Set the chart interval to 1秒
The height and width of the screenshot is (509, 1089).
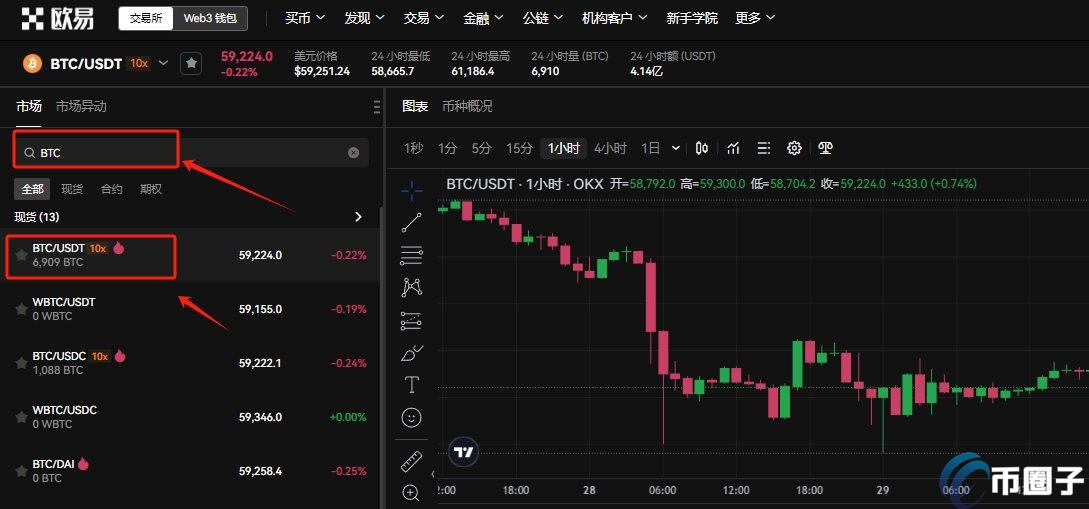pyautogui.click(x=413, y=148)
